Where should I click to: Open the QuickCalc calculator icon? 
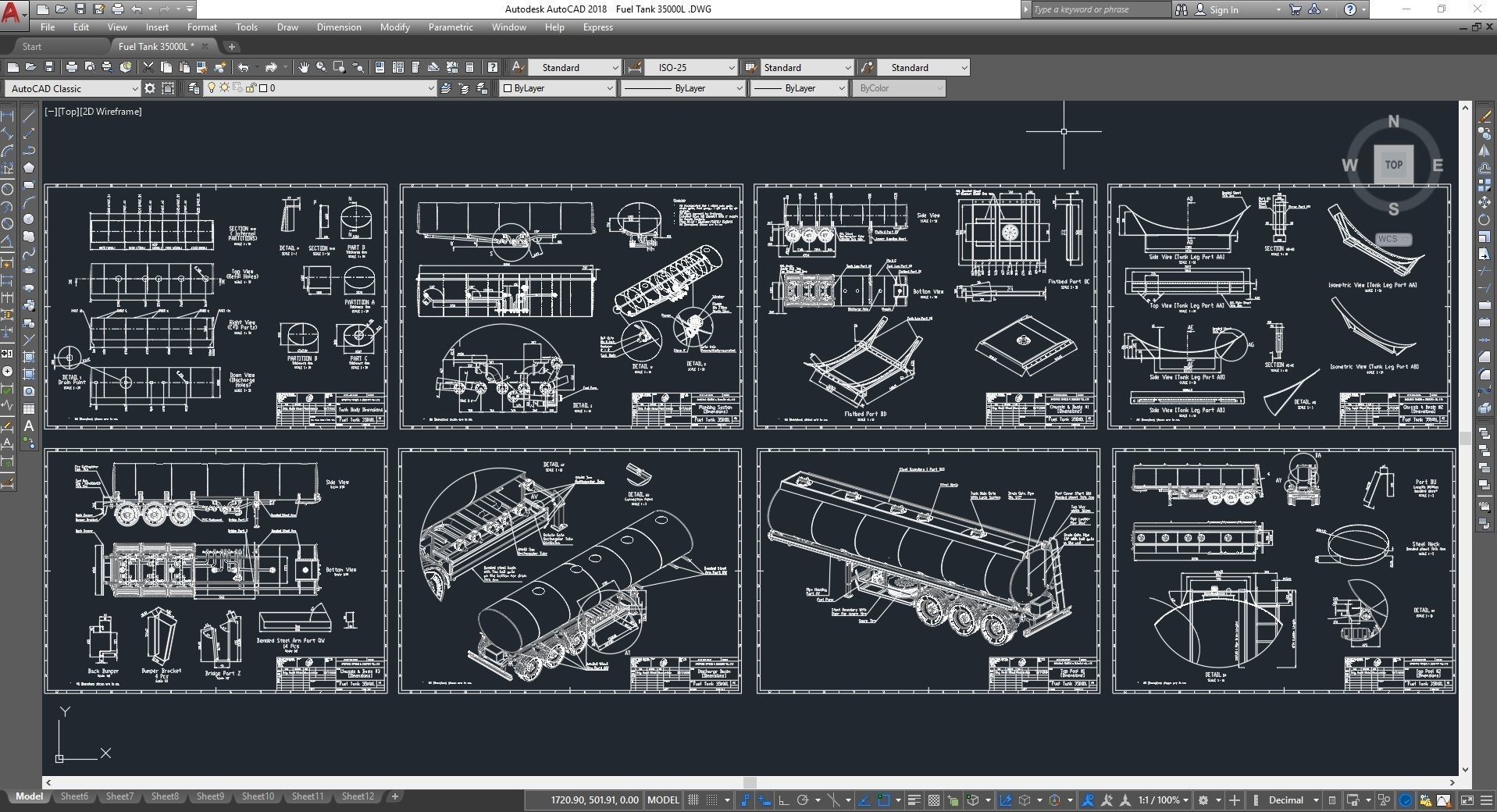[469, 67]
